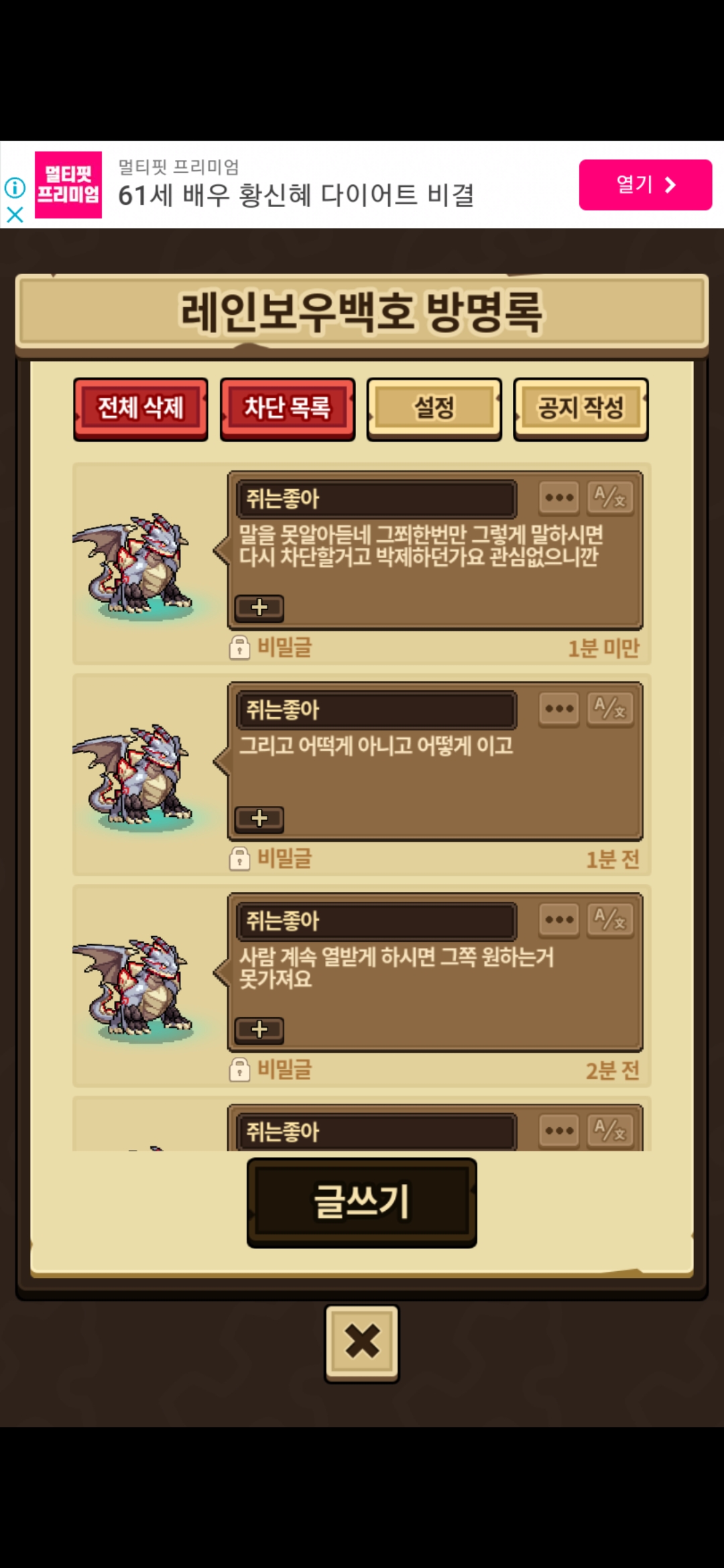Click the ad info (i) icon
Screen dimensions: 724x1568
(x=15, y=187)
